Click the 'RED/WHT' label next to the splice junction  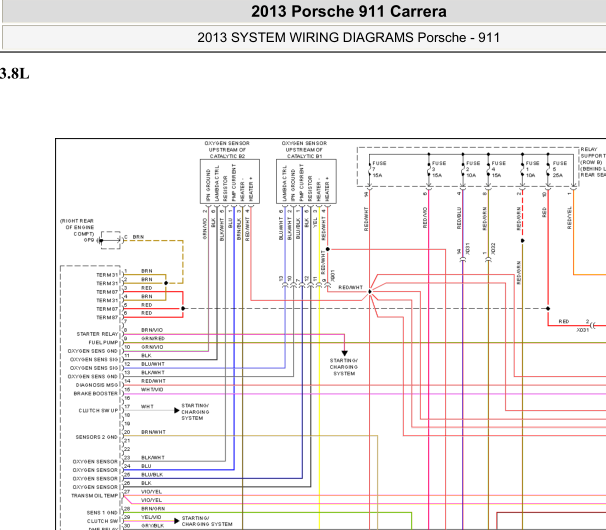351,288
